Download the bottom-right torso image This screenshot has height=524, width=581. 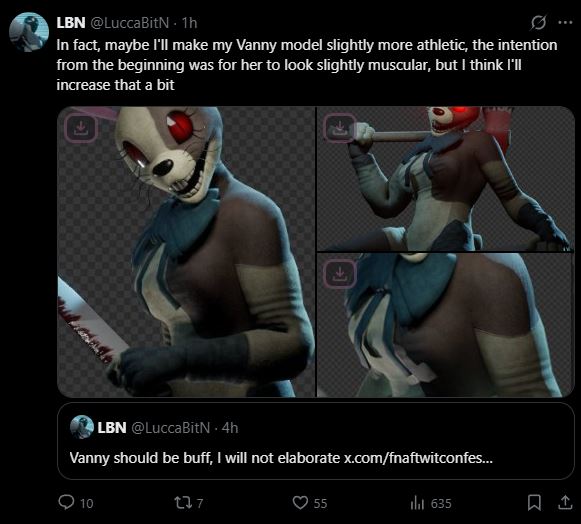[339, 274]
